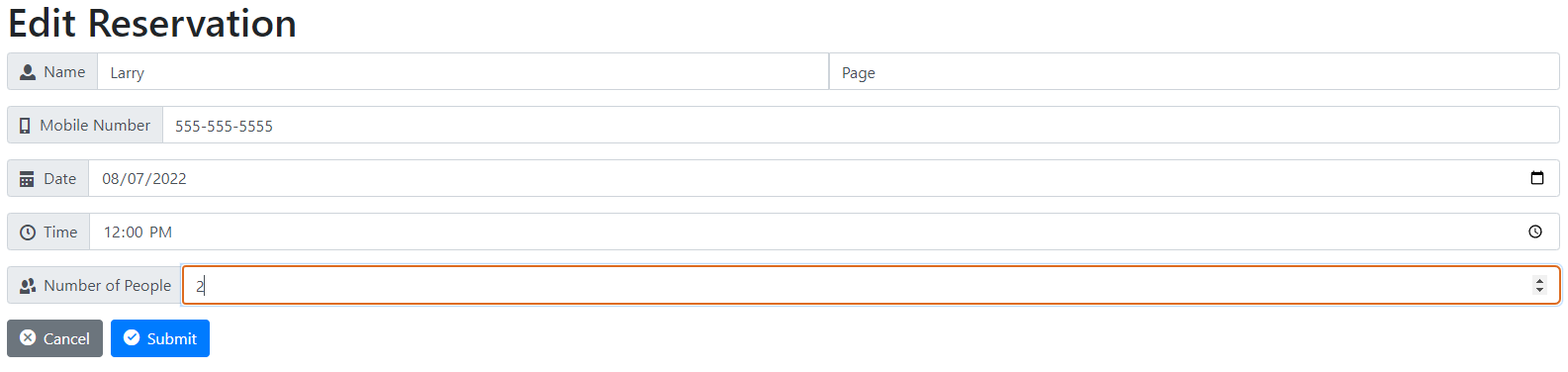Select the mobile number field 555-555-5555

[x=861, y=126]
